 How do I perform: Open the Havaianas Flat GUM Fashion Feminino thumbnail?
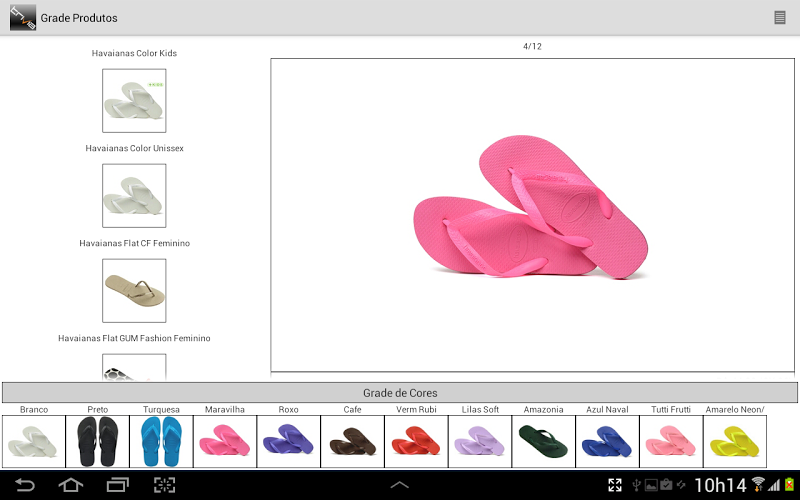(x=134, y=367)
